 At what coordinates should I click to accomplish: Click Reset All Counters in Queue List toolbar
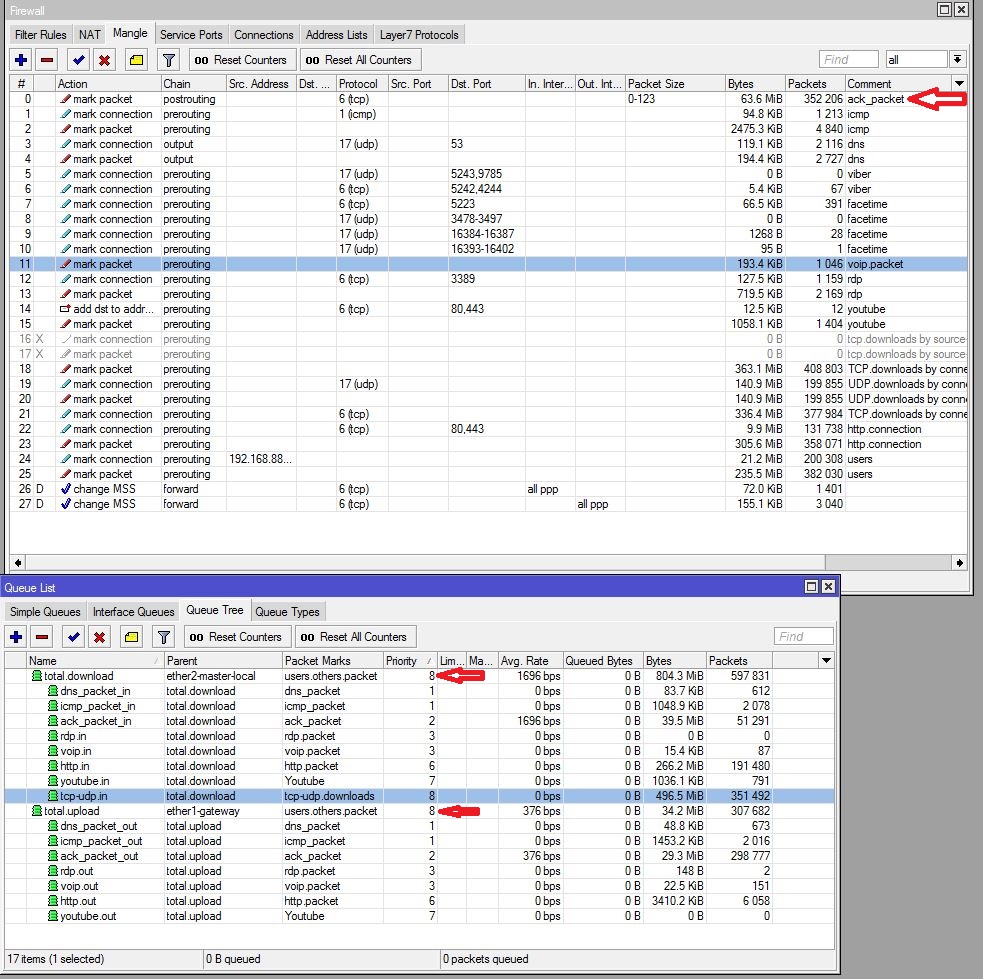coord(355,637)
